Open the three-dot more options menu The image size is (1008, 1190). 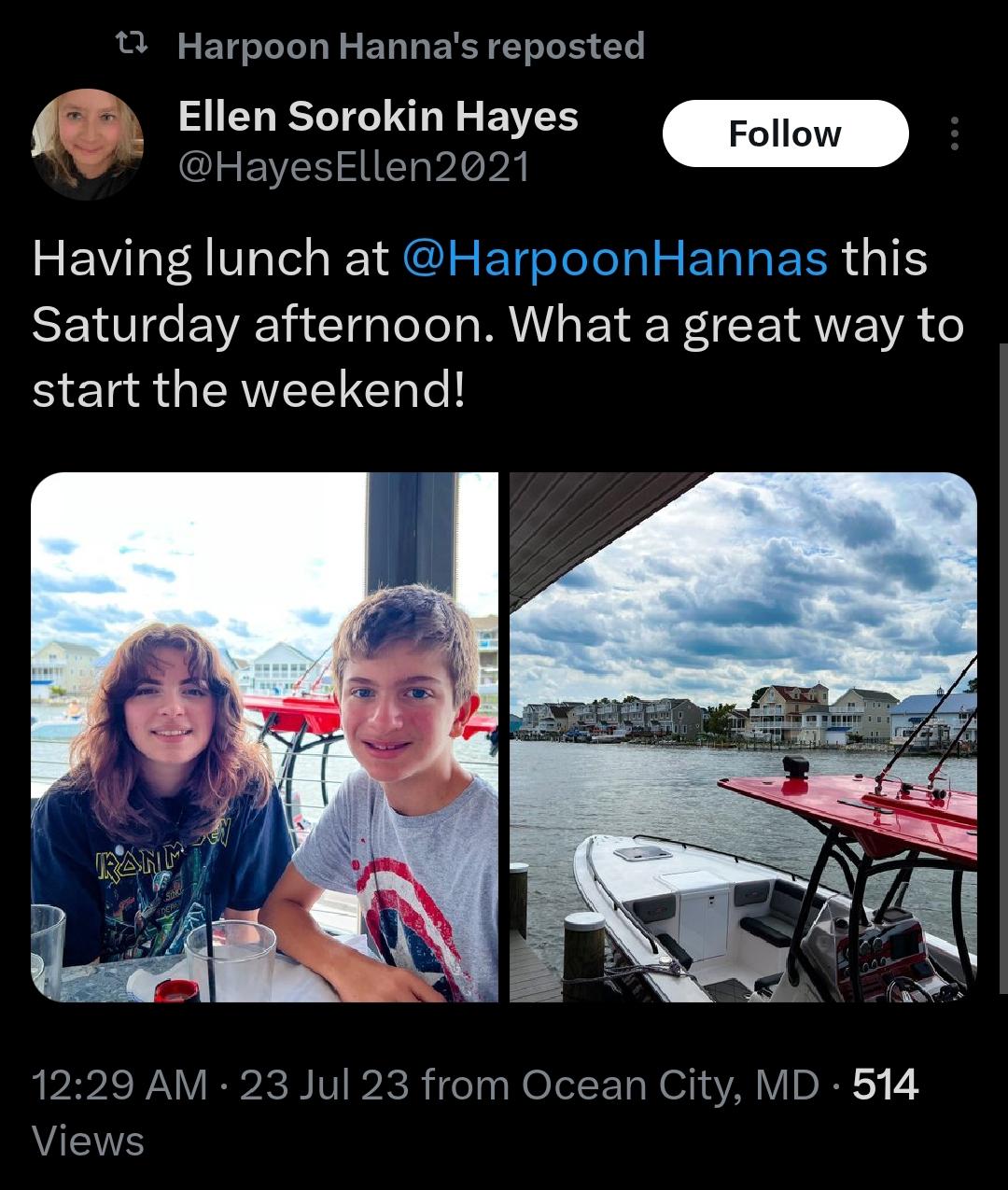[954, 133]
